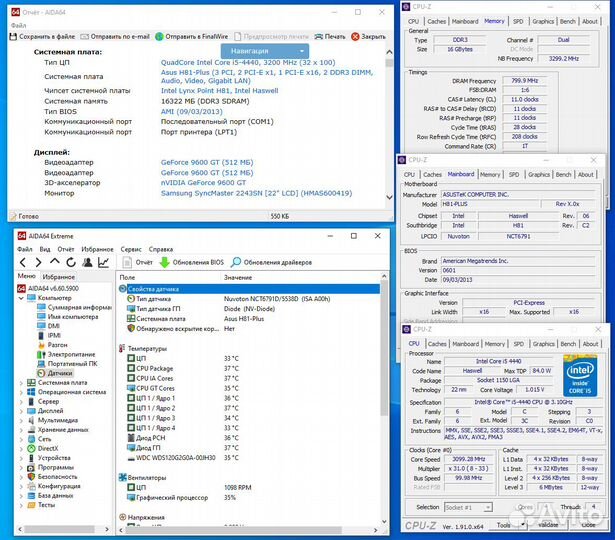Open the Файл menu in AIDA64 Extreme
This screenshot has width=615, height=540.
click(24, 249)
